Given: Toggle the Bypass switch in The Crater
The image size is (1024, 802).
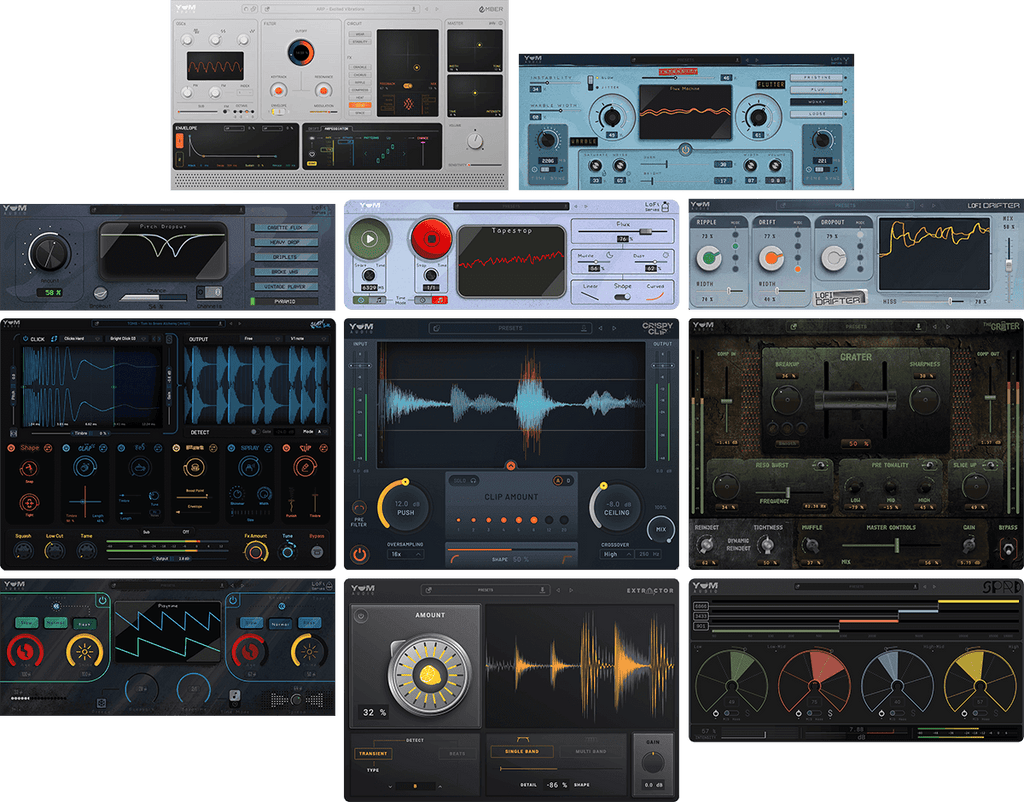Looking at the screenshot, I should (x=1008, y=547).
